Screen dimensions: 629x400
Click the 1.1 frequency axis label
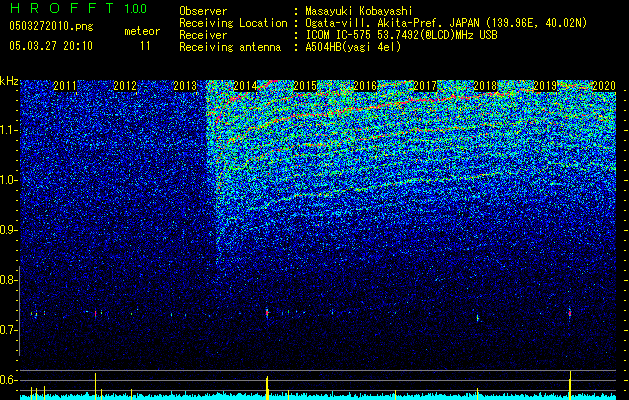9,130
